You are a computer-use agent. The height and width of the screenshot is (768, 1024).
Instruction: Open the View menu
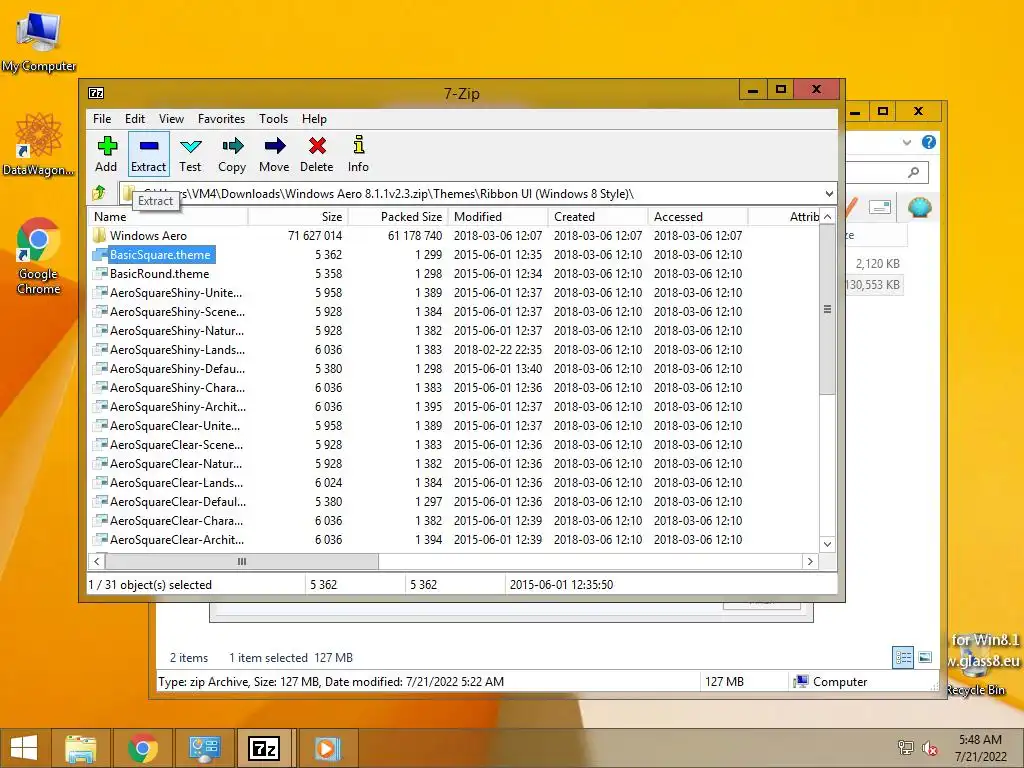coord(171,119)
